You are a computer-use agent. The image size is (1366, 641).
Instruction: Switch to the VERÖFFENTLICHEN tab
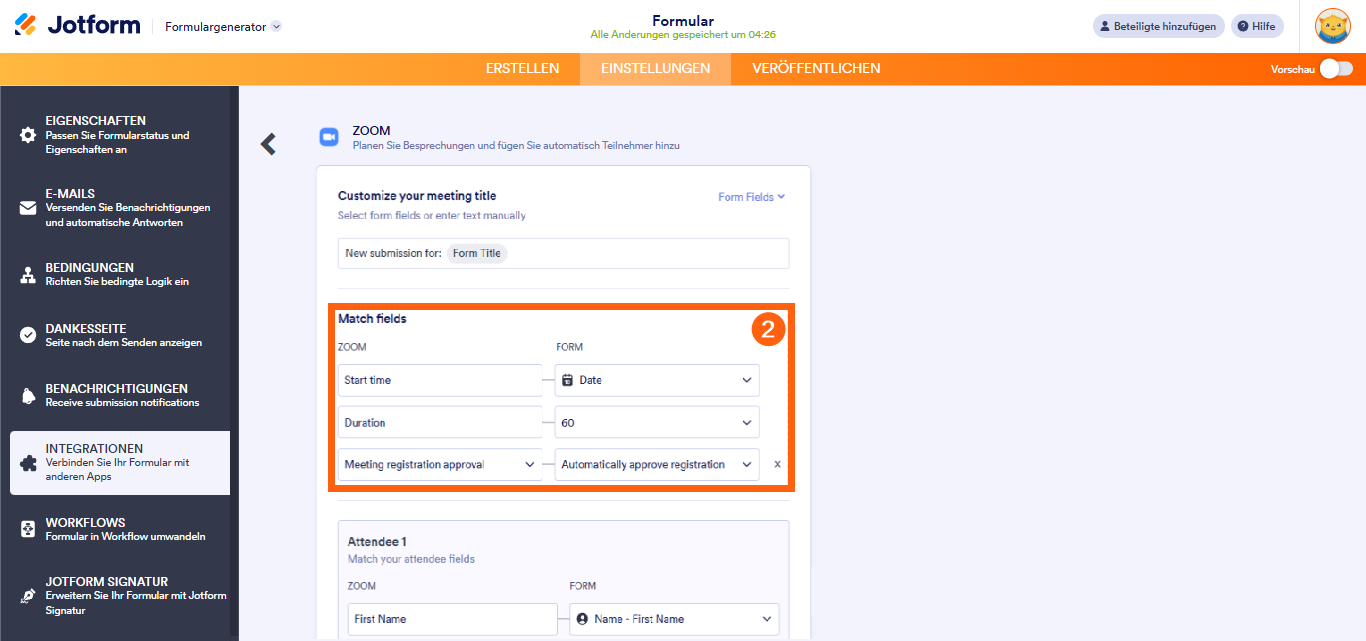click(816, 69)
